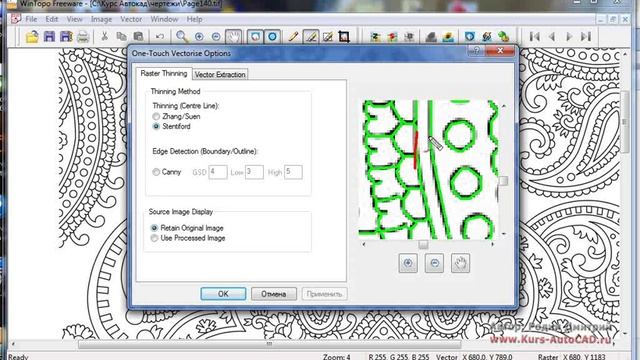Select the Crop tool icon
Viewport: 640px width, 360px height.
(x=344, y=37)
